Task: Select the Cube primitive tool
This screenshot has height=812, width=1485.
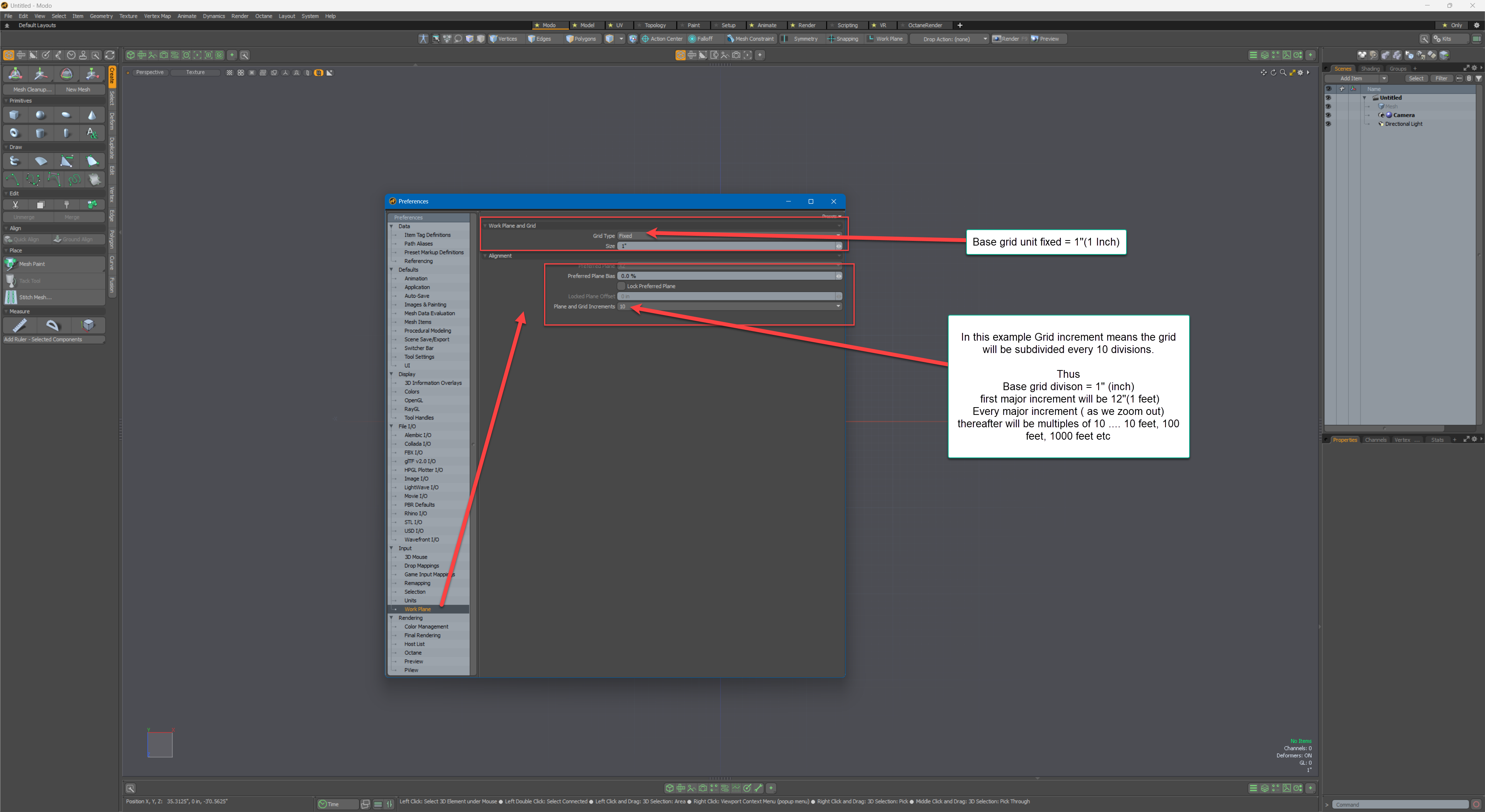Action: click(14, 115)
